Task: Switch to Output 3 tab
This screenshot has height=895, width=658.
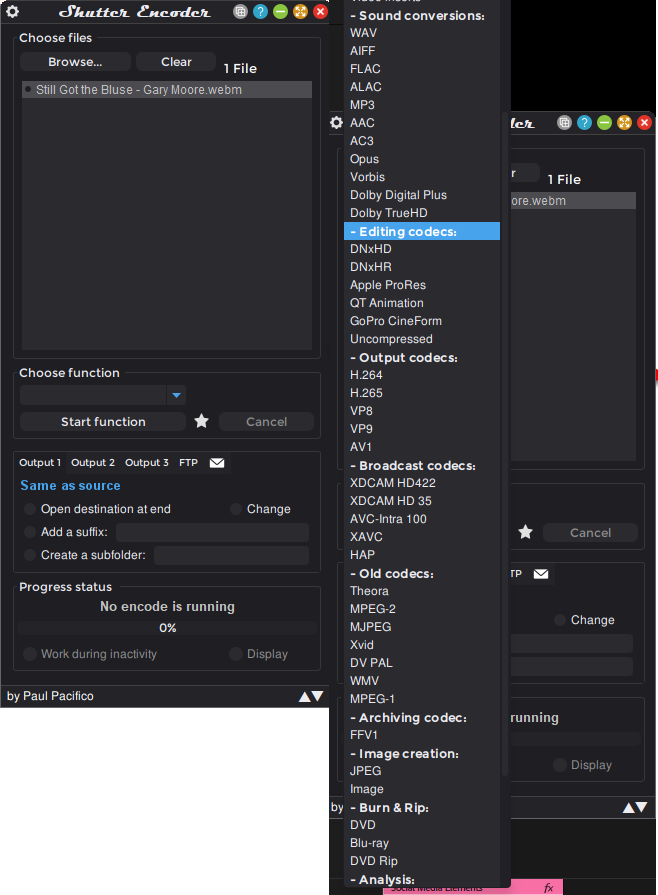Action: (x=147, y=462)
